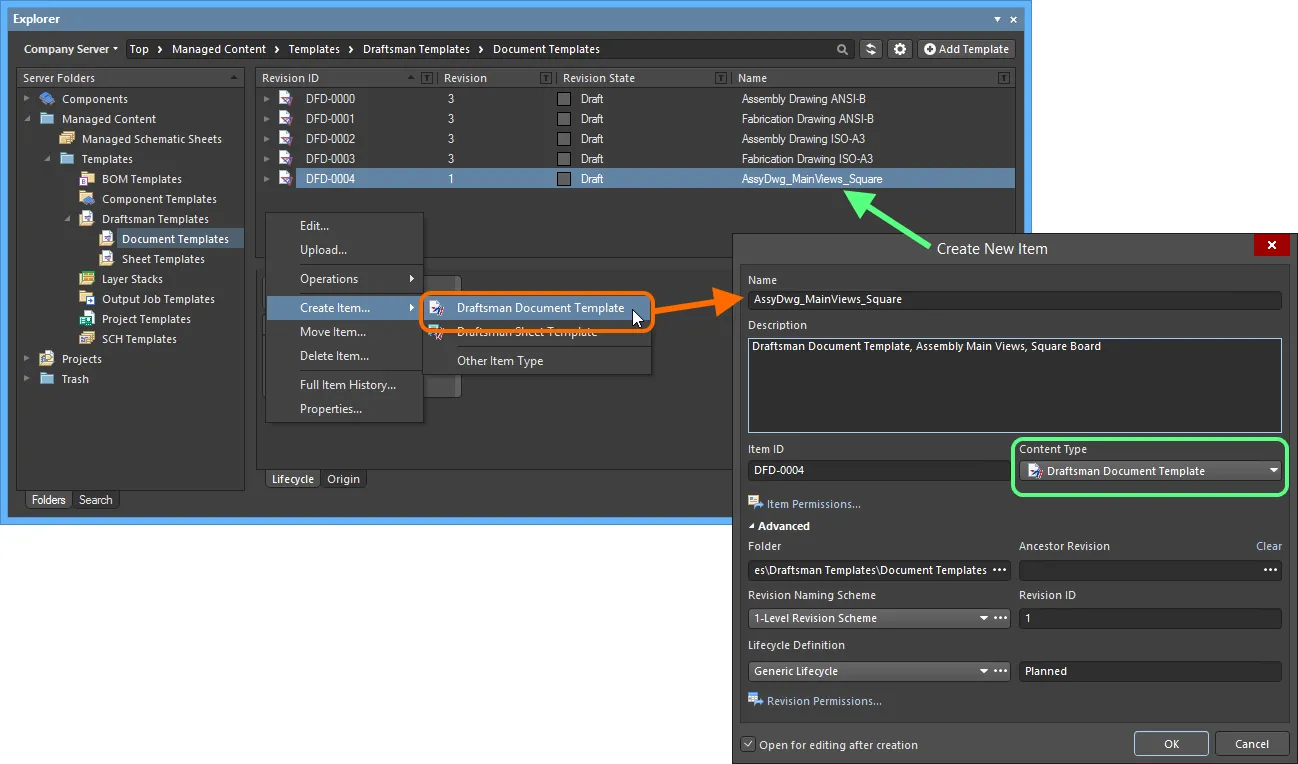
Task: Click the Output Job Templates folder icon
Action: [87, 299]
